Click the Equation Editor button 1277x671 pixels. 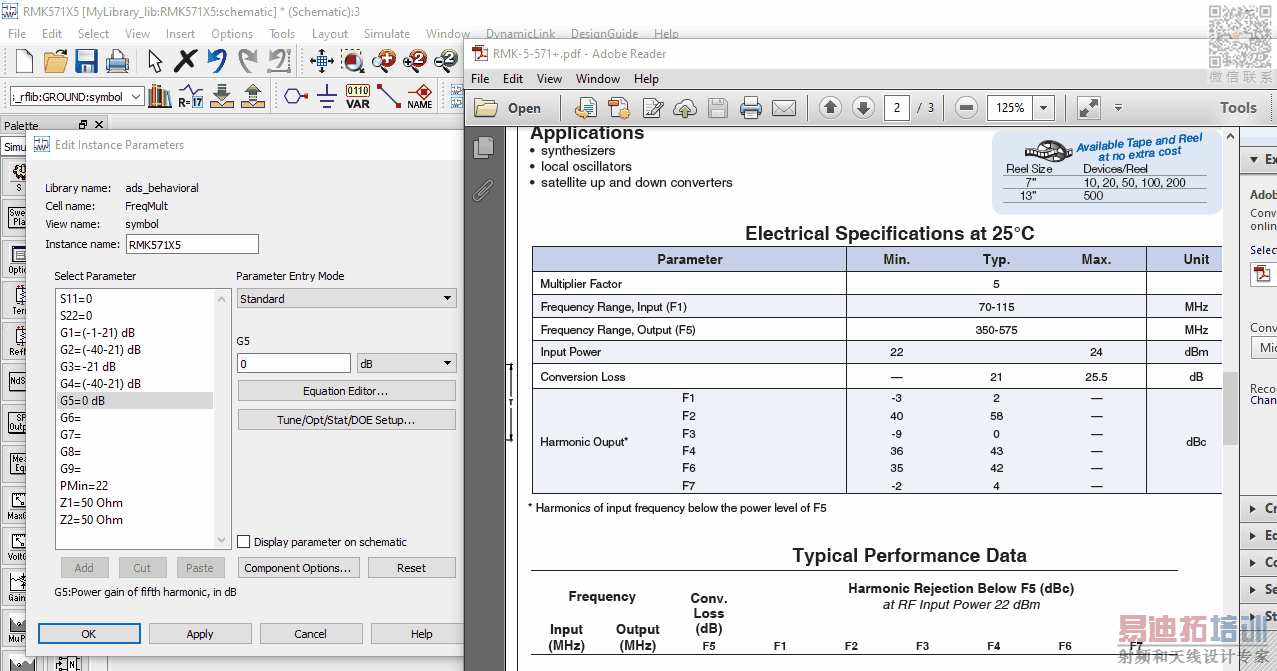point(346,391)
